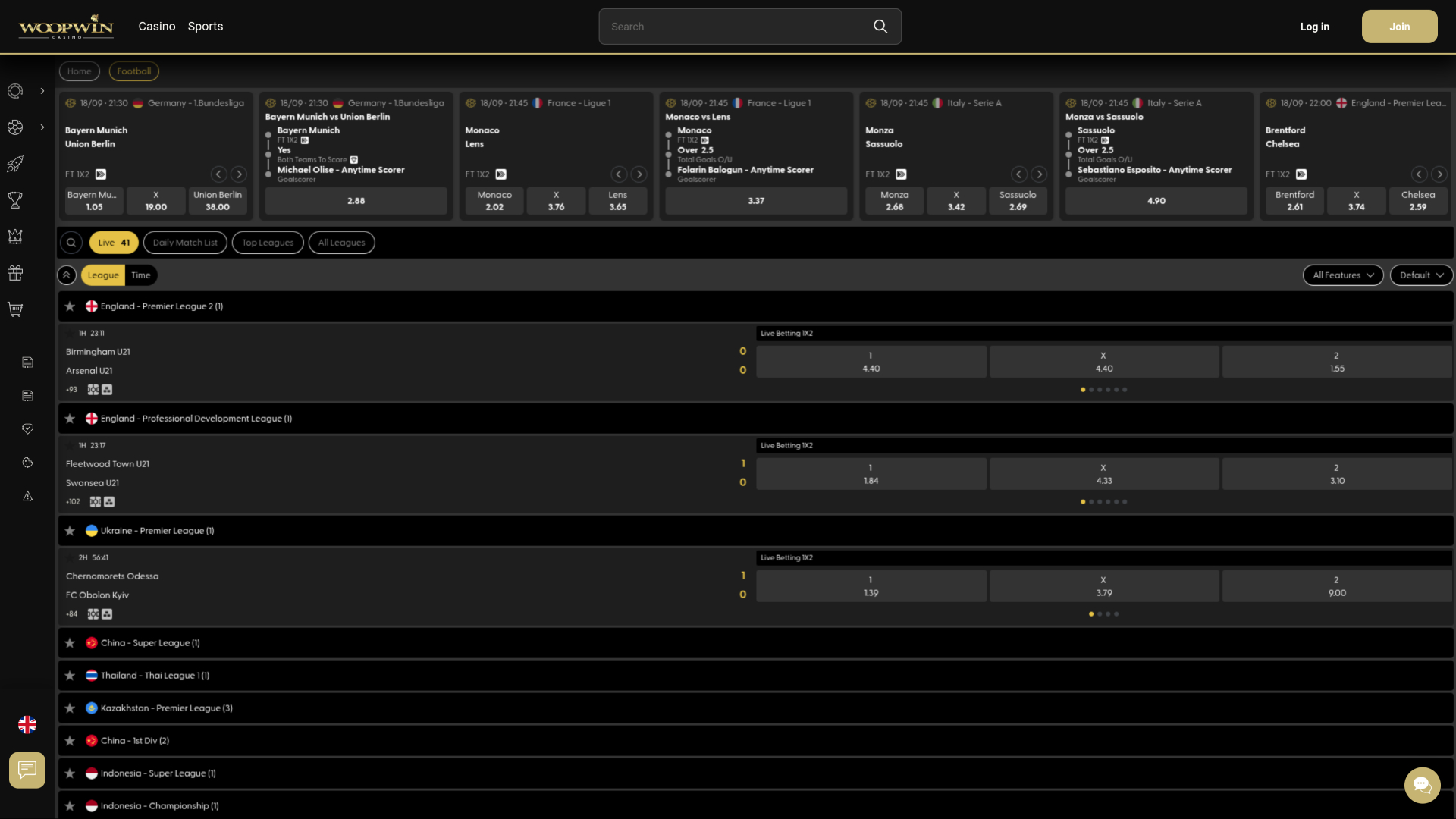
Task: Click the Log in link
Action: 1315,27
